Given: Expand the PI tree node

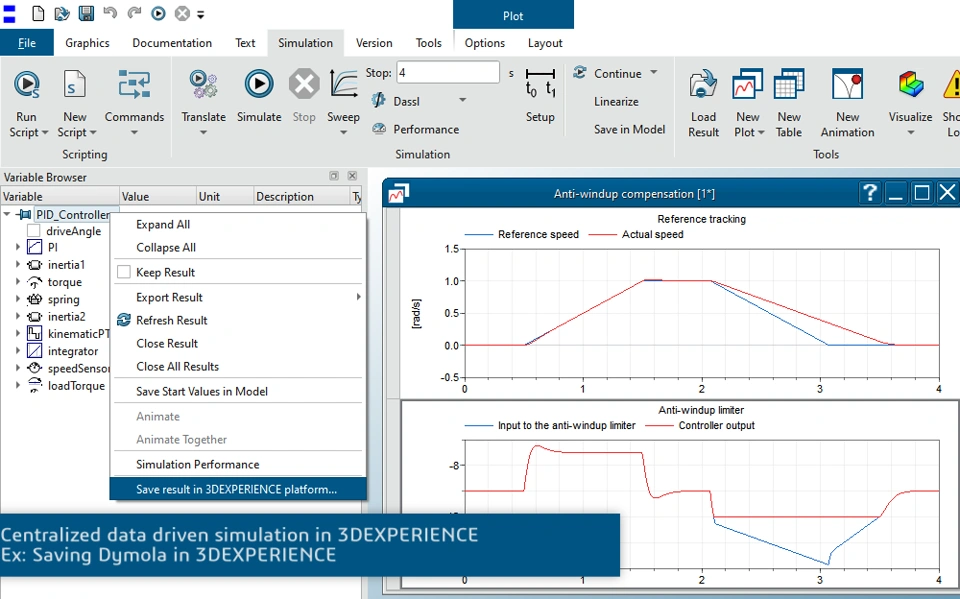Looking at the screenshot, I should pyautogui.click(x=18, y=247).
